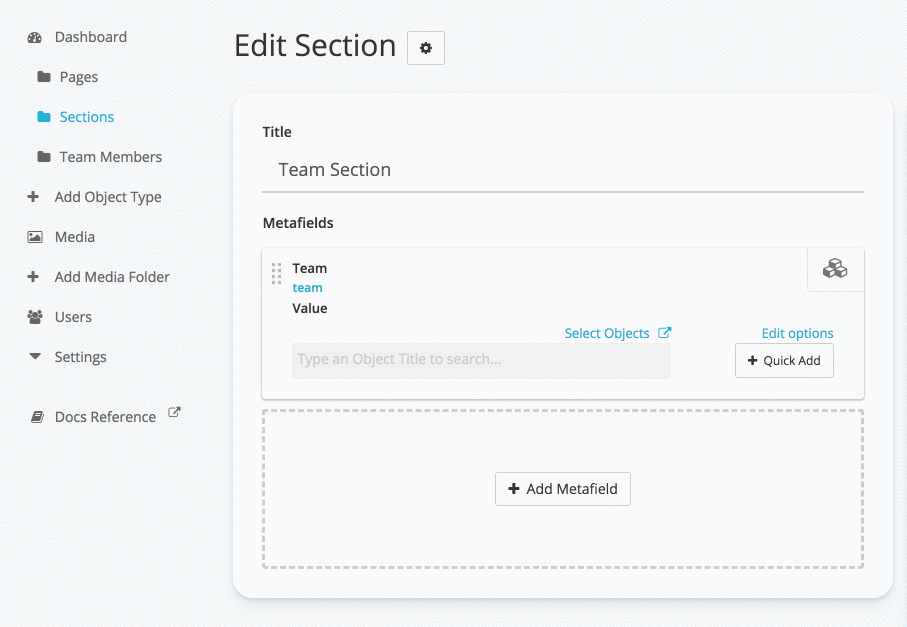Open the Edit options link
This screenshot has height=627, width=907.
click(797, 333)
